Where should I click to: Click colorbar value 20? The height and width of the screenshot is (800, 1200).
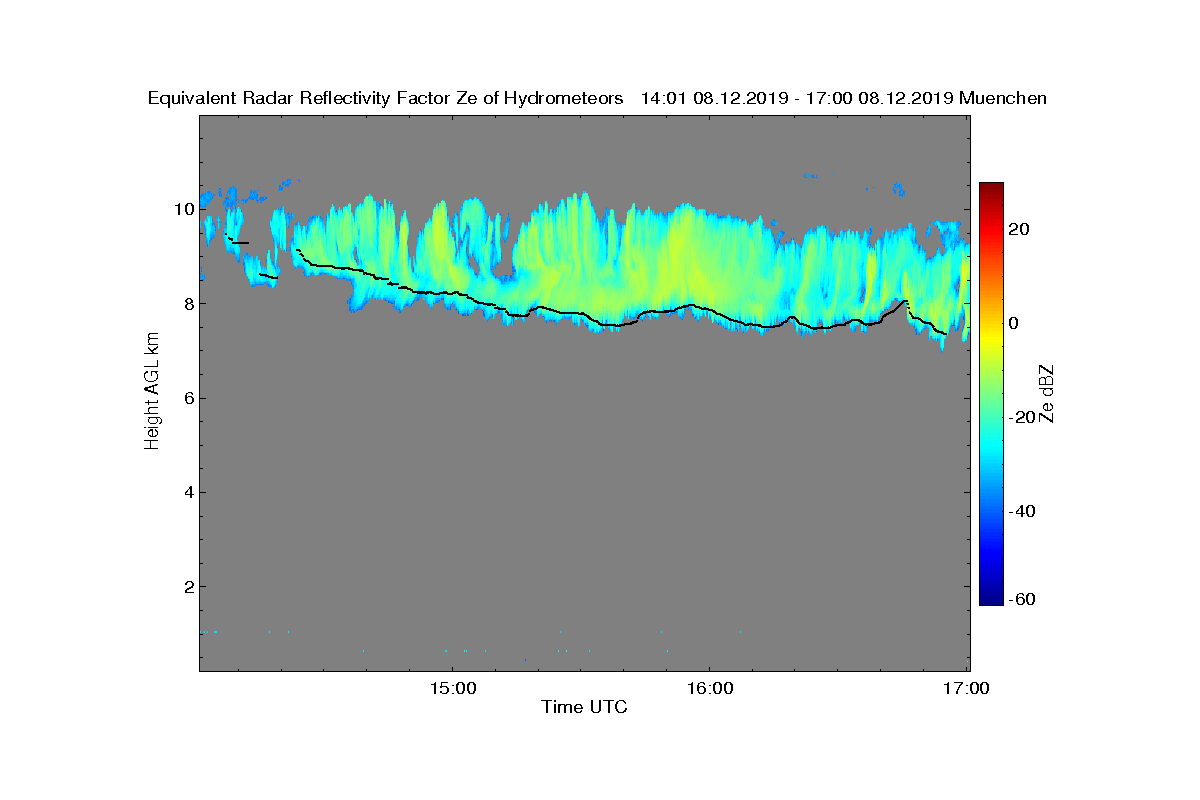[x=1020, y=229]
